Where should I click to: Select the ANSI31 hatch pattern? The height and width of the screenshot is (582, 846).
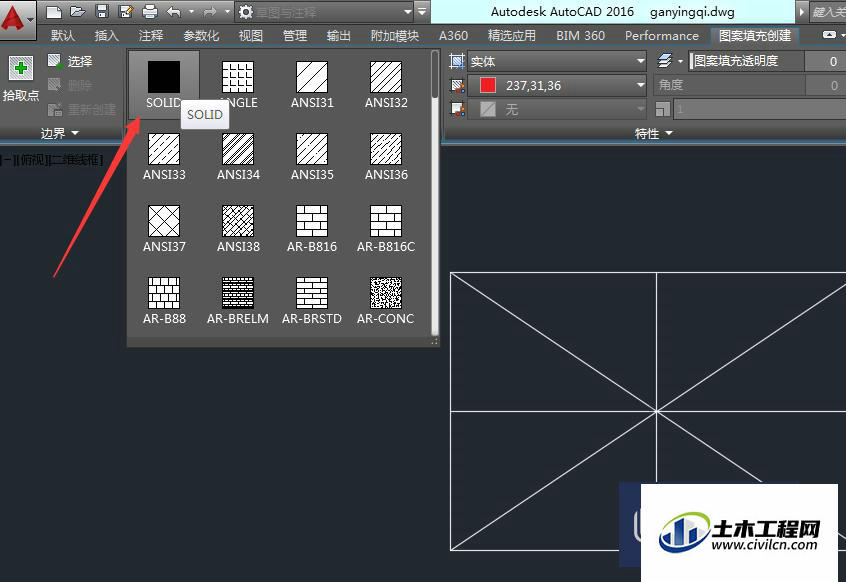click(x=312, y=84)
